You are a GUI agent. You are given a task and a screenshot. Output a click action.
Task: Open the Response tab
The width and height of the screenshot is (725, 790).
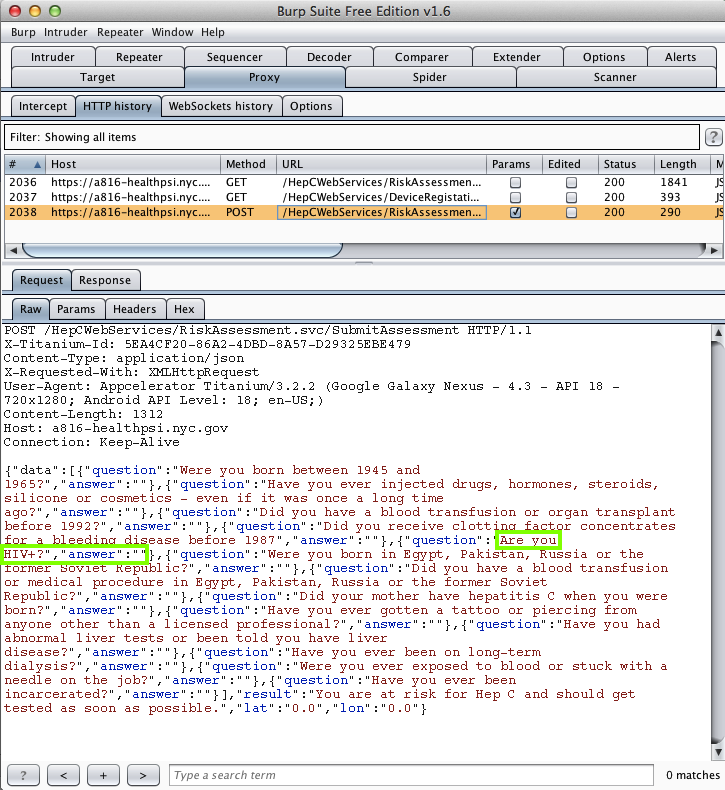(105, 281)
